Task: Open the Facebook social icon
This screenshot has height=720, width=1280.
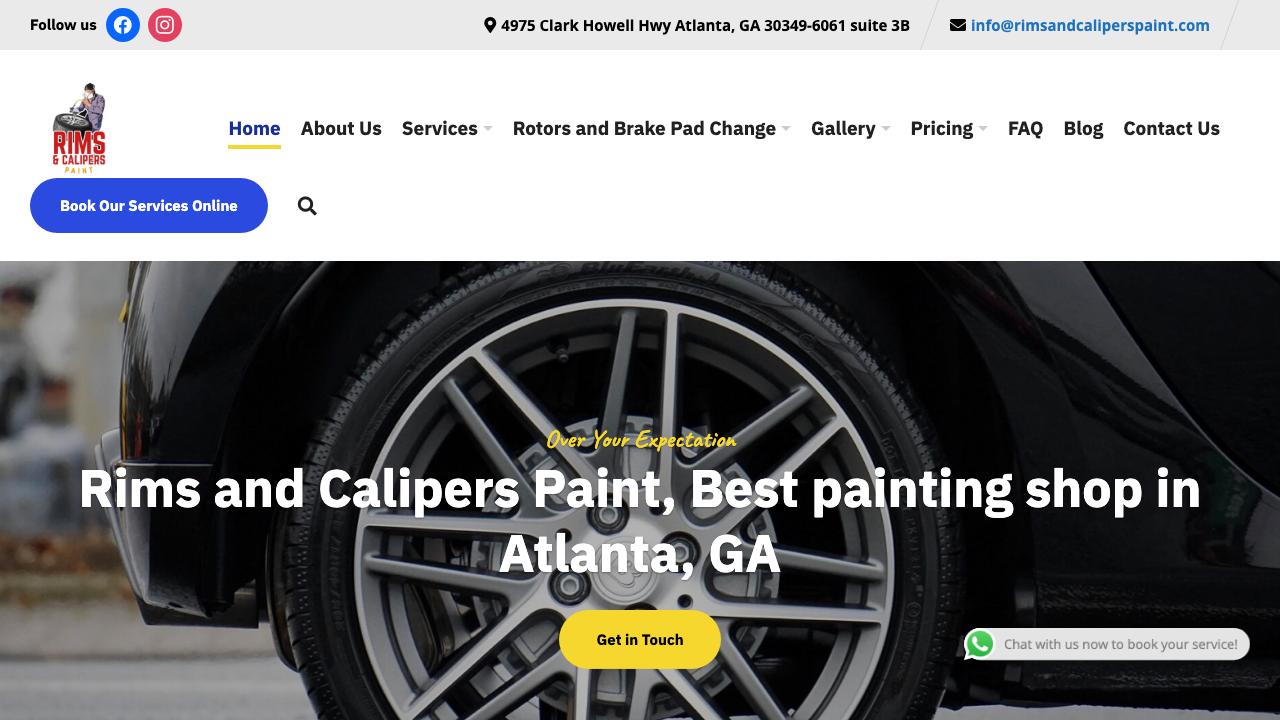Action: (x=123, y=25)
